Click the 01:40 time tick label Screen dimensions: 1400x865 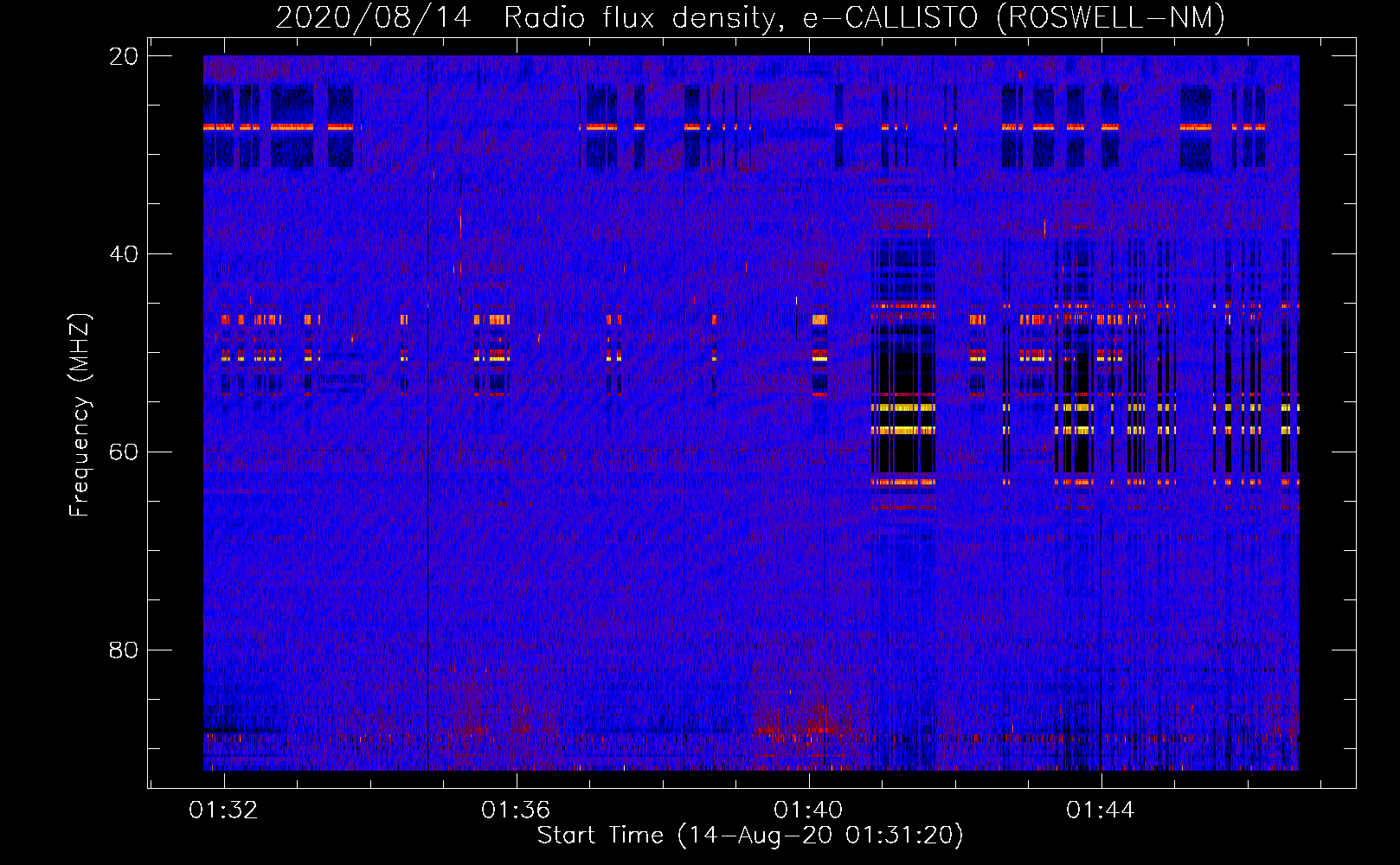[808, 811]
